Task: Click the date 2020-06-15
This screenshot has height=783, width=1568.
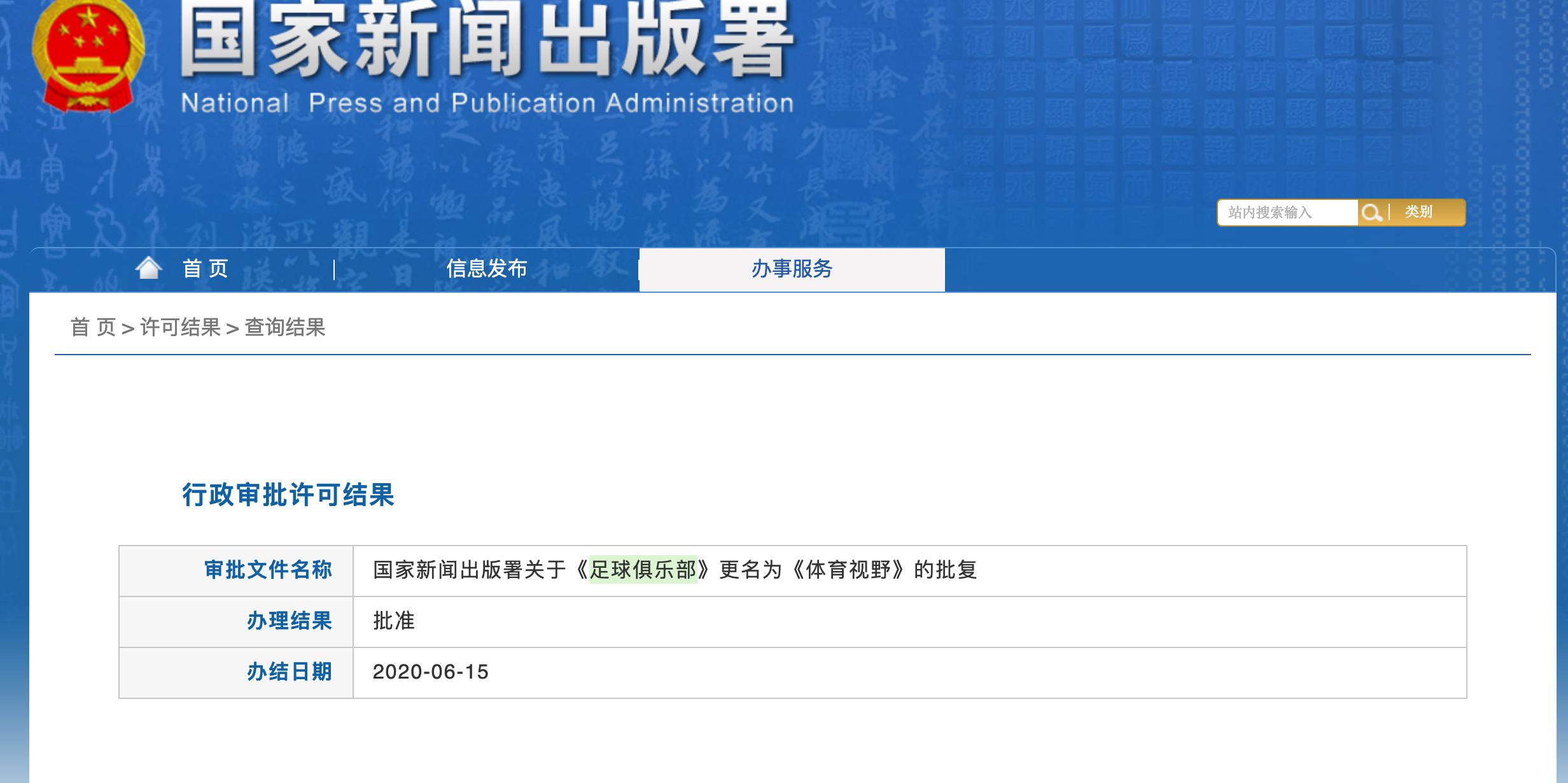Action: (x=430, y=672)
